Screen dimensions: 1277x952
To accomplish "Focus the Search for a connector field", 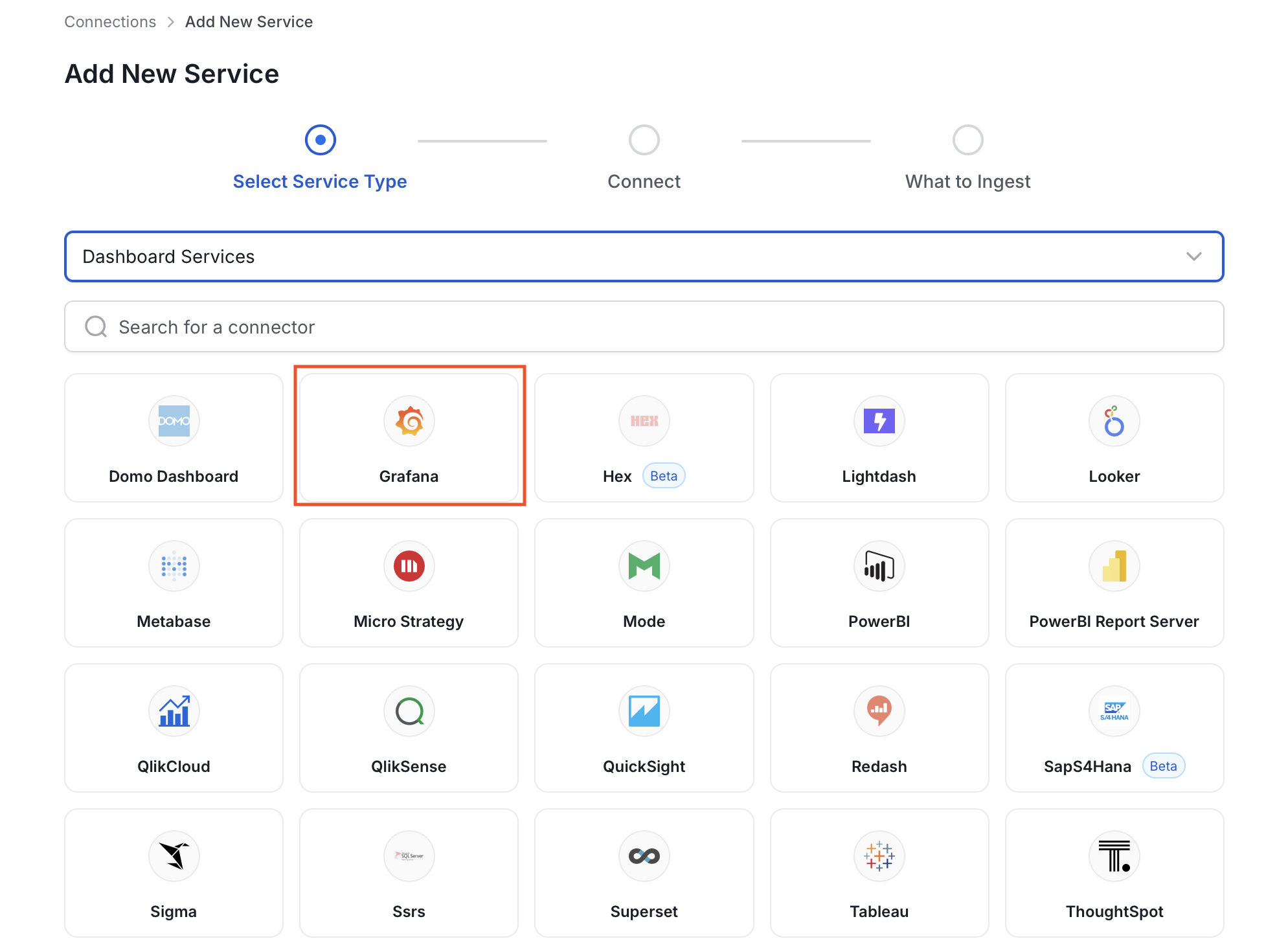I will [644, 326].
